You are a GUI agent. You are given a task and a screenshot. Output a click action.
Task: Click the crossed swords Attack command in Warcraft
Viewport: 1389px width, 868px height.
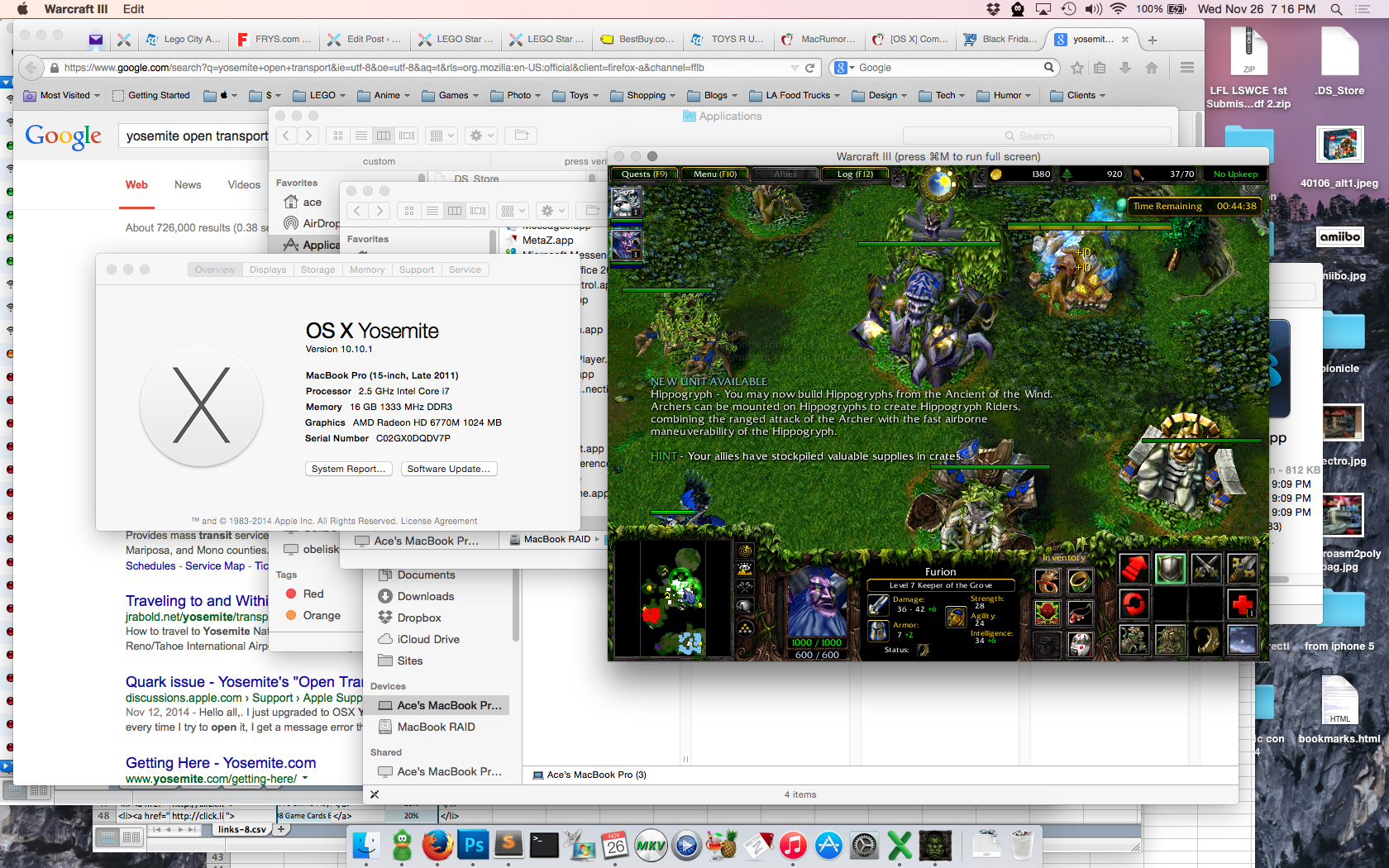pyautogui.click(x=1205, y=567)
